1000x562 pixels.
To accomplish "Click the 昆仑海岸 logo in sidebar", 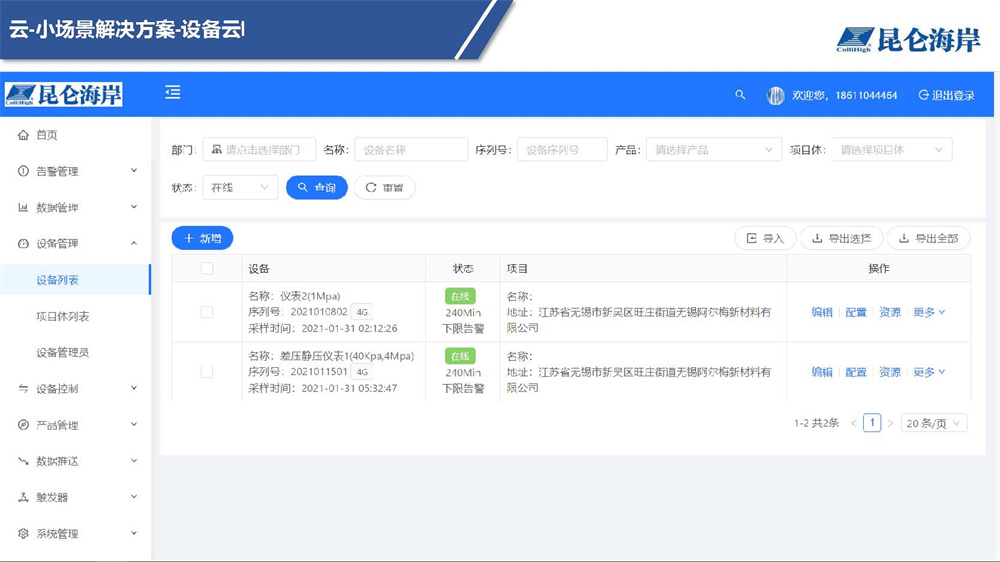I will 64,95.
